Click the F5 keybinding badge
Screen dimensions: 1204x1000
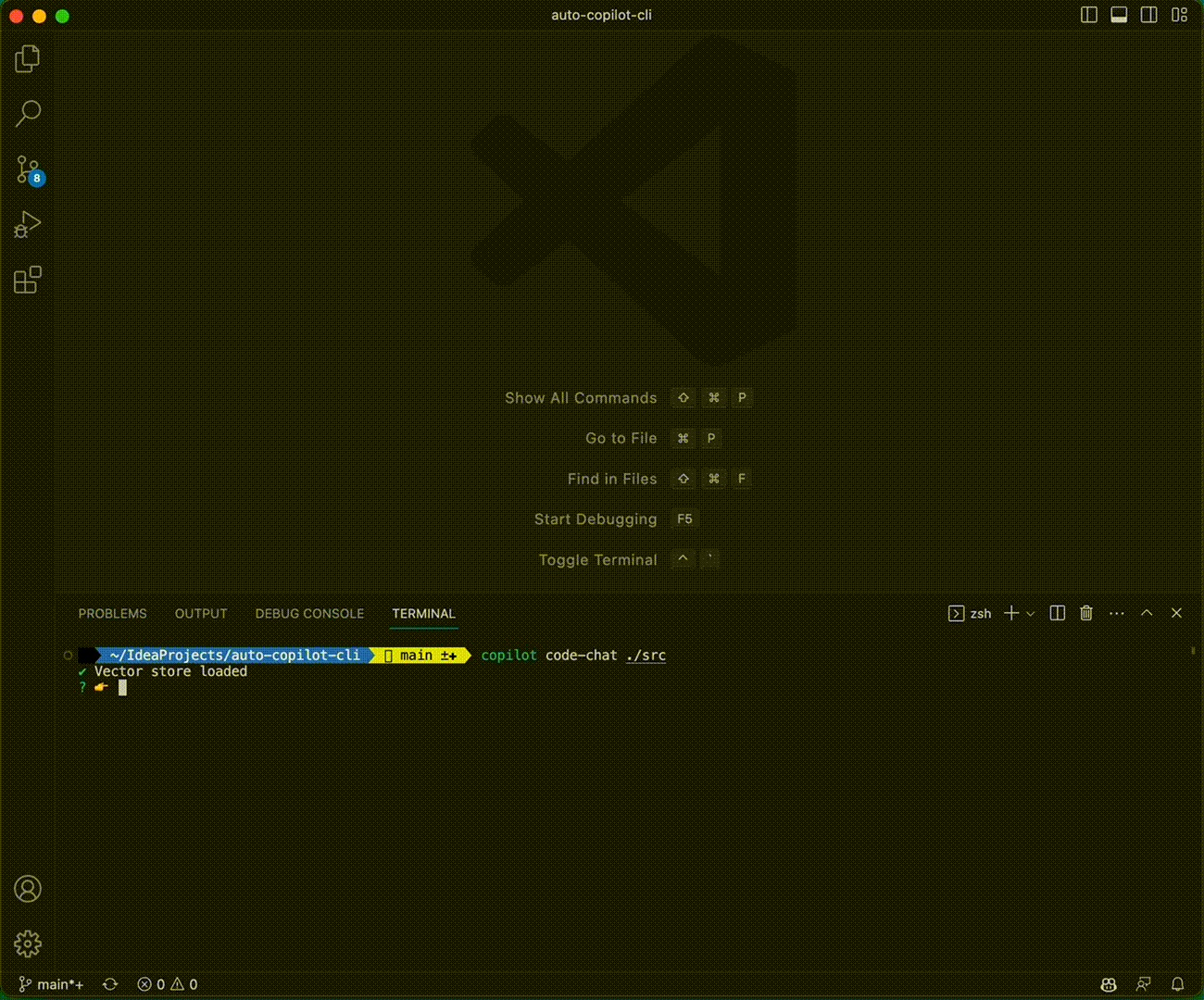[x=684, y=519]
